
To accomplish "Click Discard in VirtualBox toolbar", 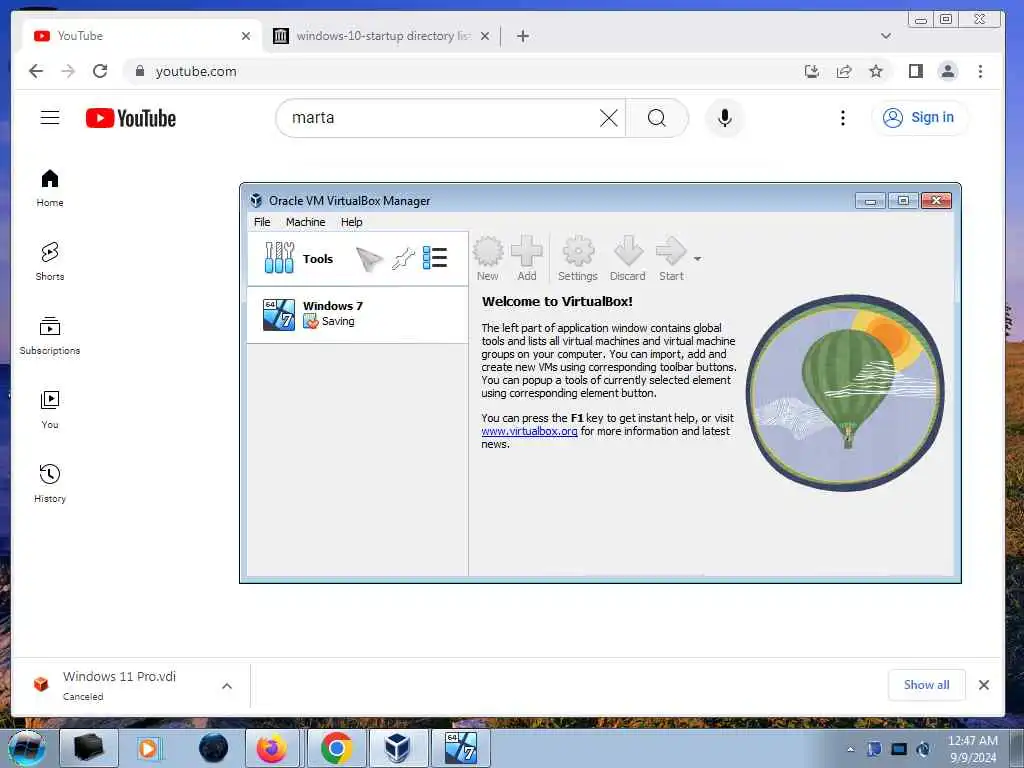I will [x=628, y=259].
